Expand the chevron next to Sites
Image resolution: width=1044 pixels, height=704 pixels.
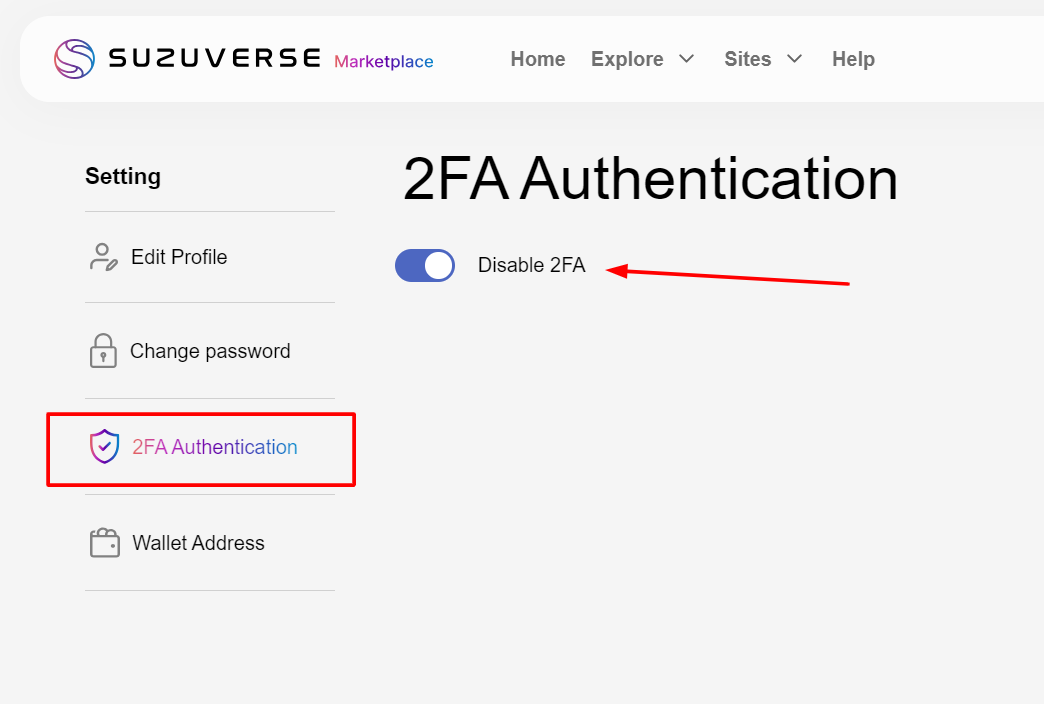point(795,59)
